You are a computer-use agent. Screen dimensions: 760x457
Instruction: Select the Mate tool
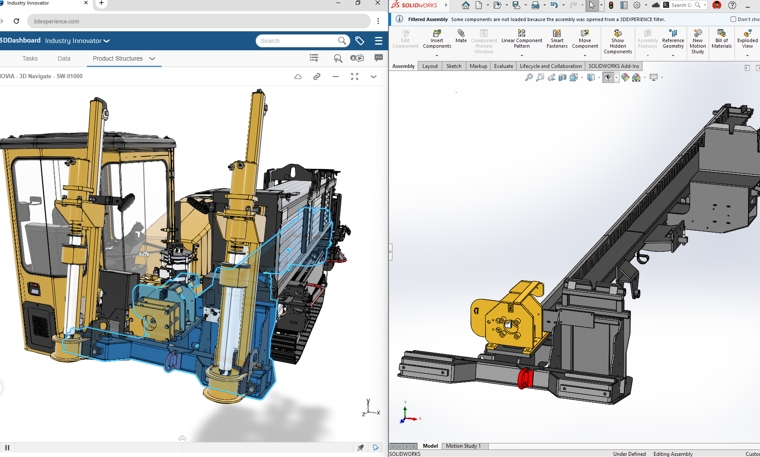click(461, 36)
